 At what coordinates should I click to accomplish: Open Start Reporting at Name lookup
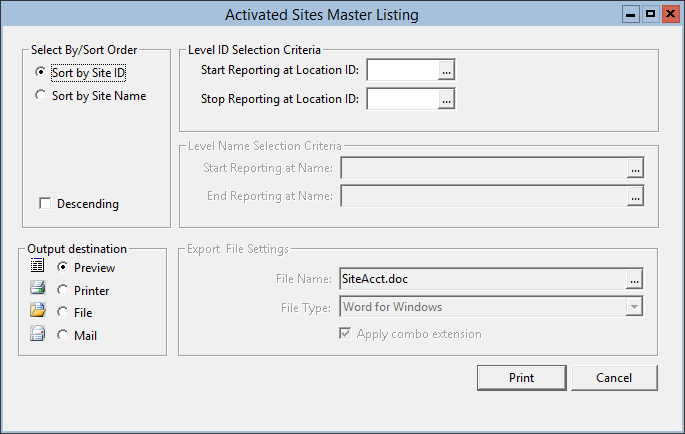click(x=634, y=168)
